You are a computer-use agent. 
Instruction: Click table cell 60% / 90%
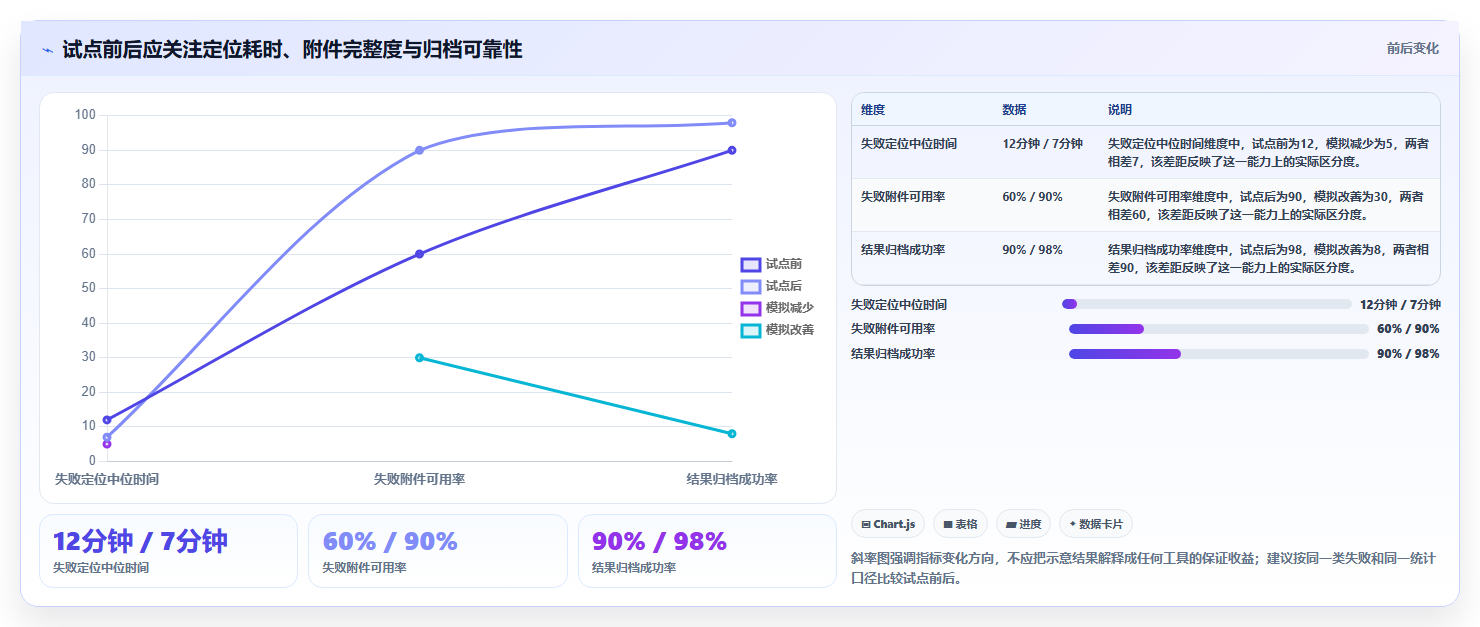coord(1032,197)
